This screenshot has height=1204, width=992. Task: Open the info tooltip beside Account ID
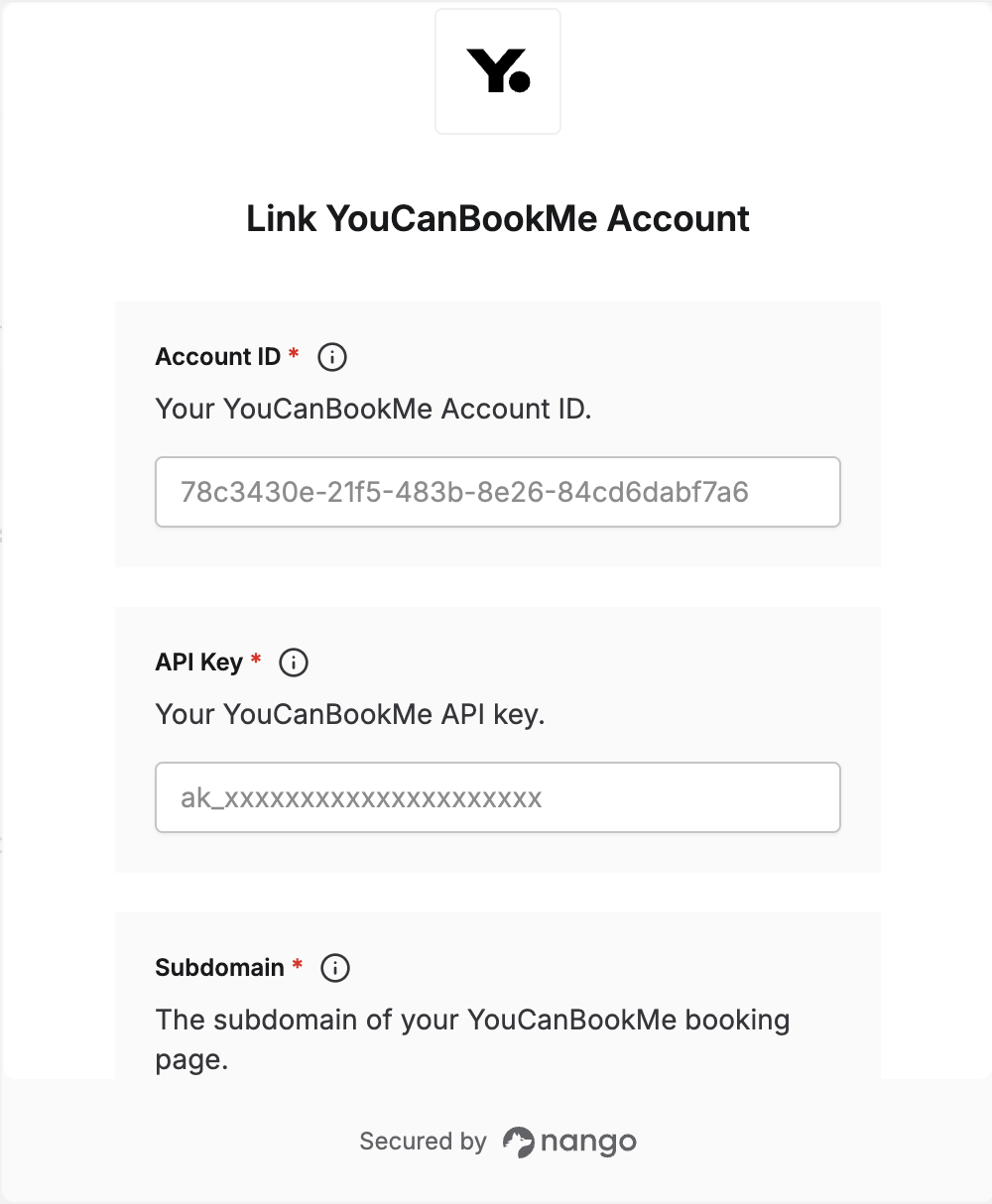pos(332,357)
